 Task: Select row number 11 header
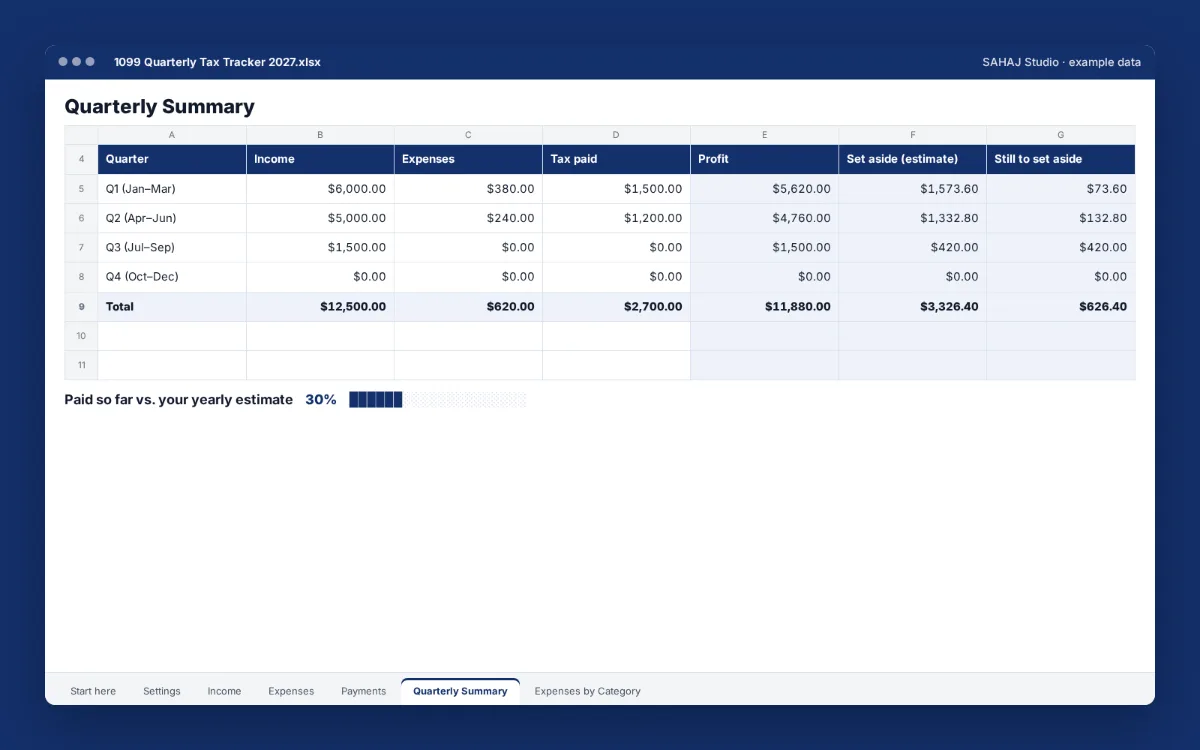click(x=81, y=366)
